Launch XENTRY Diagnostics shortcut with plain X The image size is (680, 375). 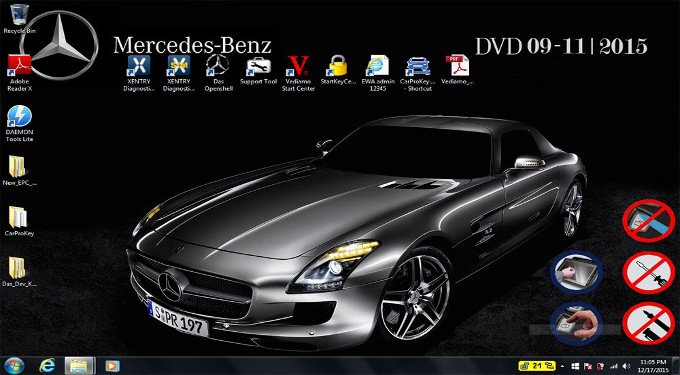pos(138,73)
